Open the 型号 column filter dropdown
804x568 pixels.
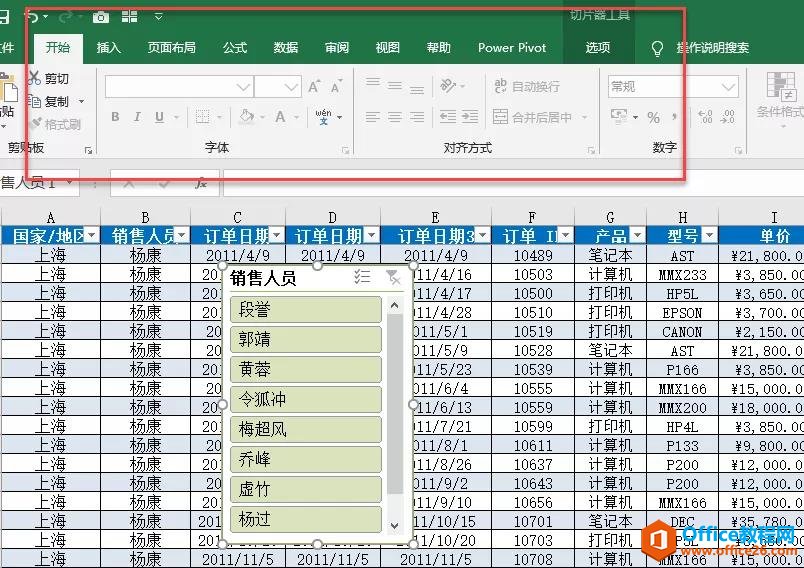[x=709, y=236]
